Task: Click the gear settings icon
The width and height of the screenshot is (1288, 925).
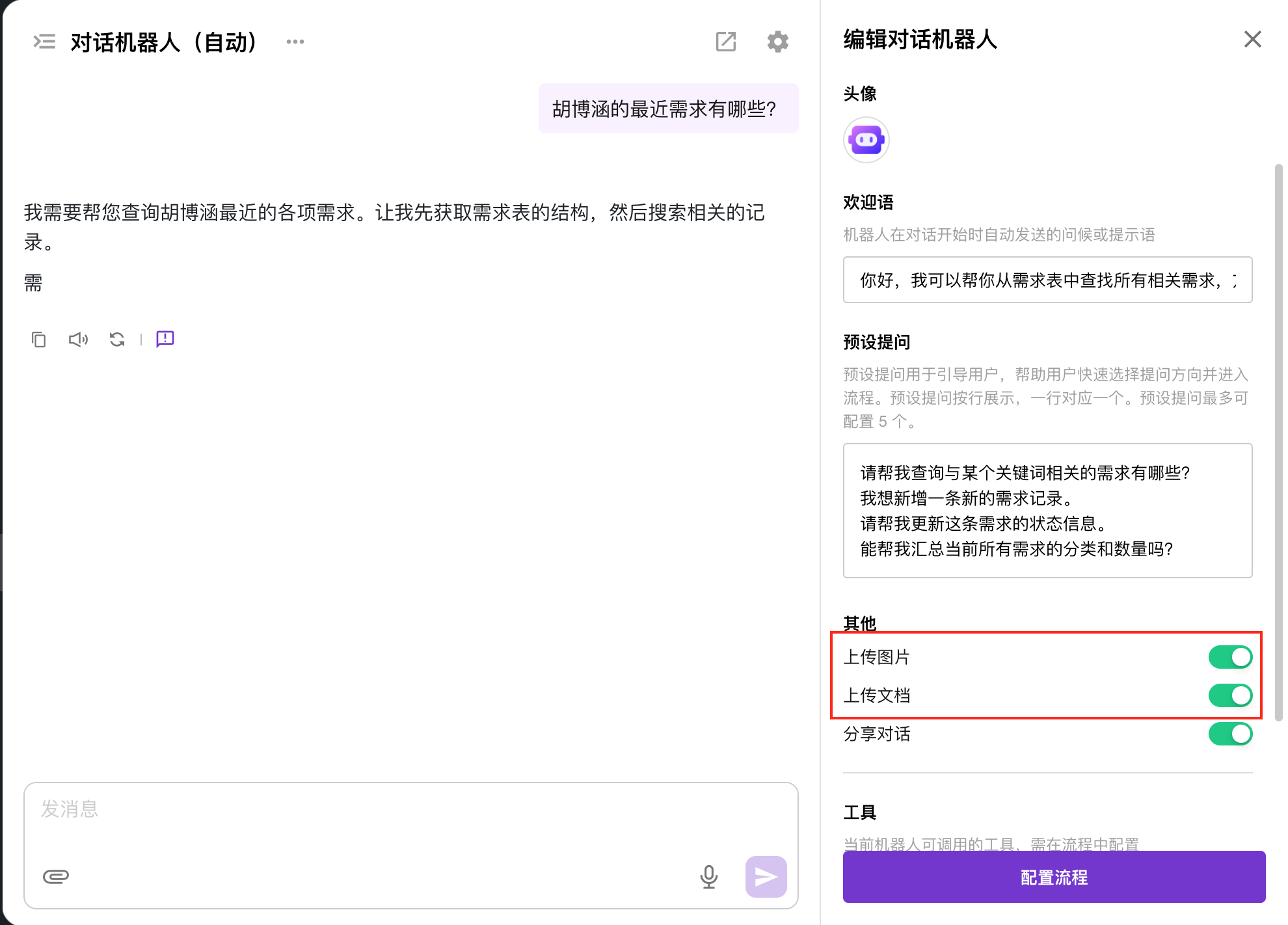Action: [777, 42]
